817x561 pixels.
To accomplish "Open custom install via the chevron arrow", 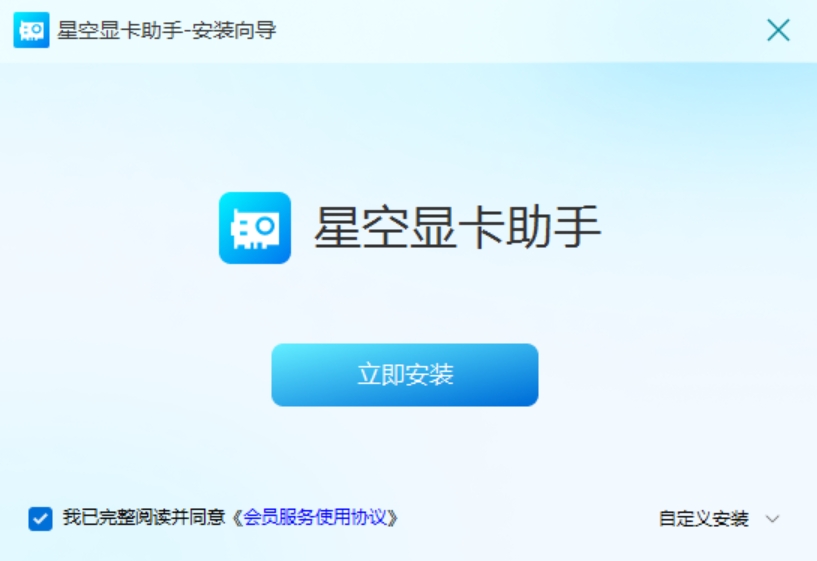I will tap(772, 519).
